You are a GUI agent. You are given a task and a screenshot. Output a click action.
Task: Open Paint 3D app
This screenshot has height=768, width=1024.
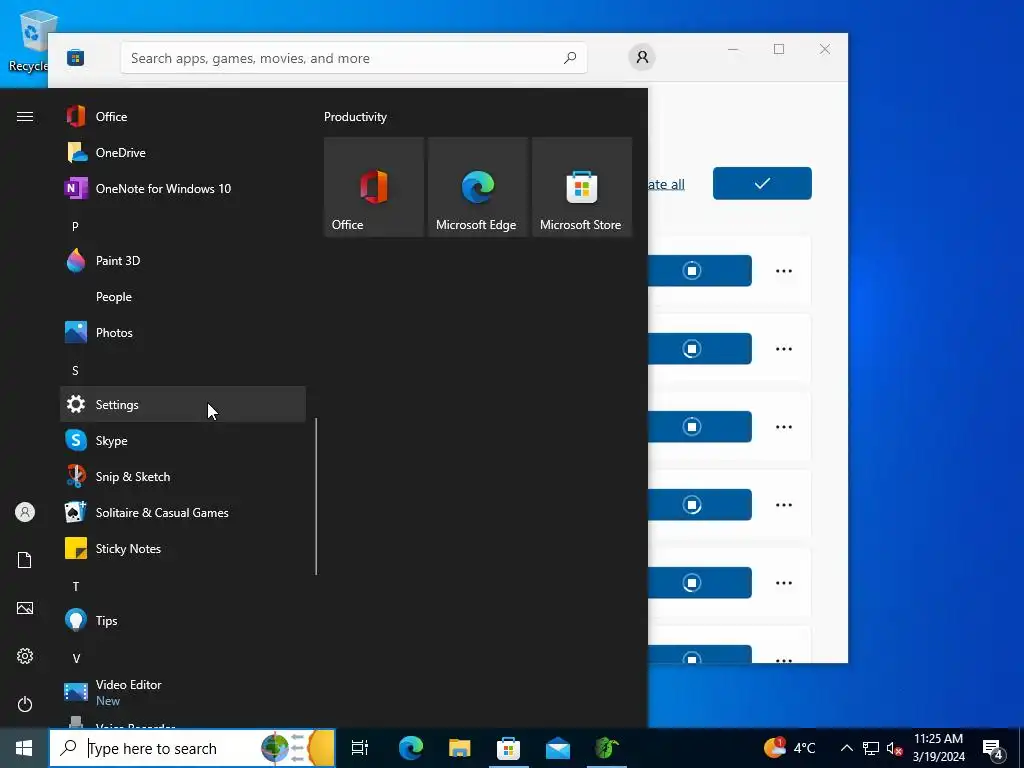183,261
